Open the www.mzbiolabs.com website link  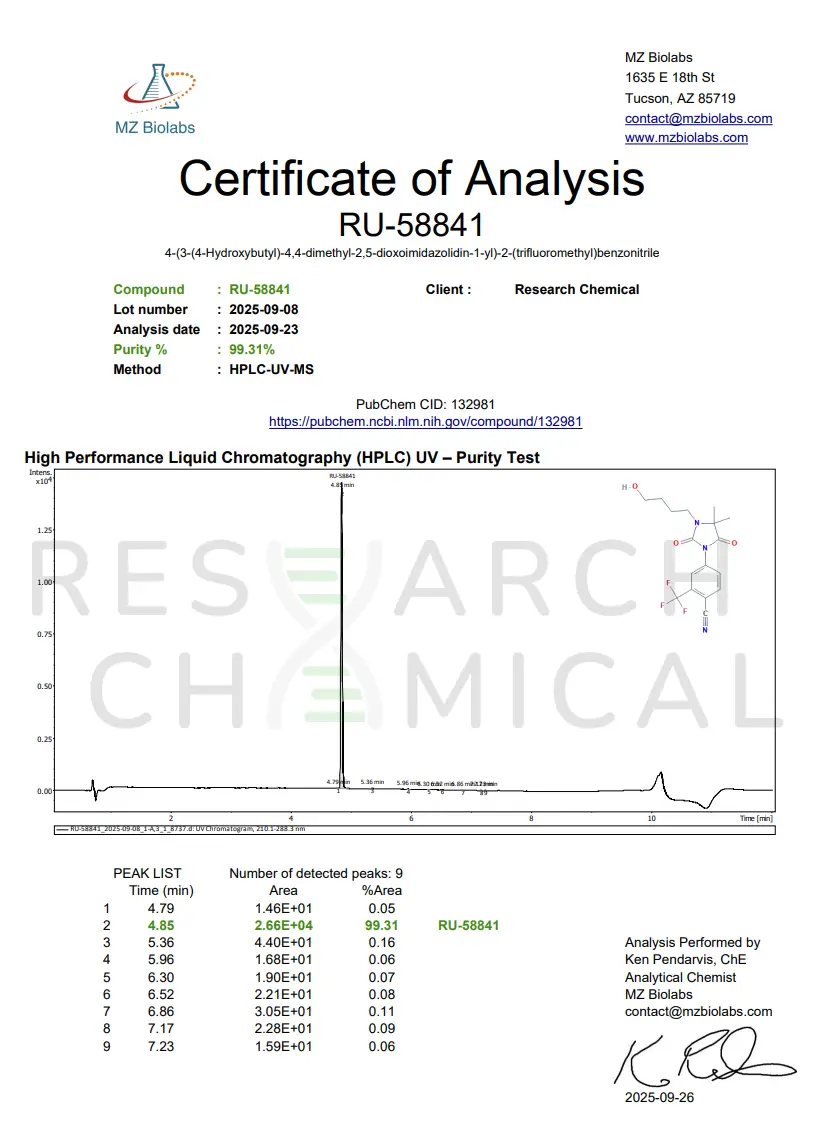point(686,138)
